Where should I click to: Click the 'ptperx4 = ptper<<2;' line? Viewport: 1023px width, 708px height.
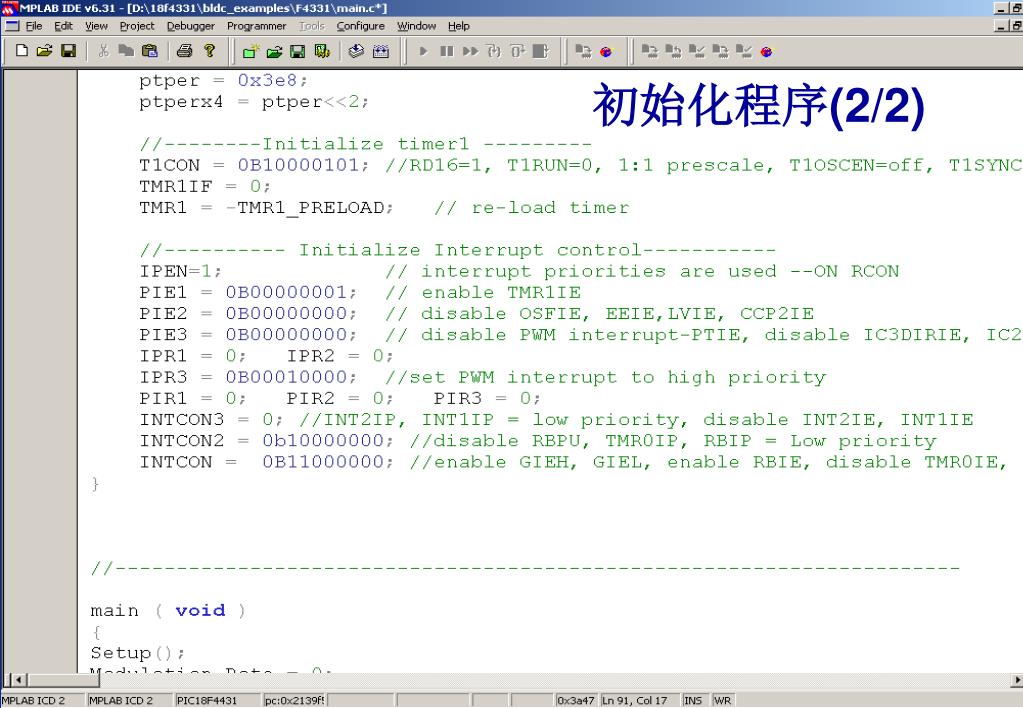tap(254, 102)
